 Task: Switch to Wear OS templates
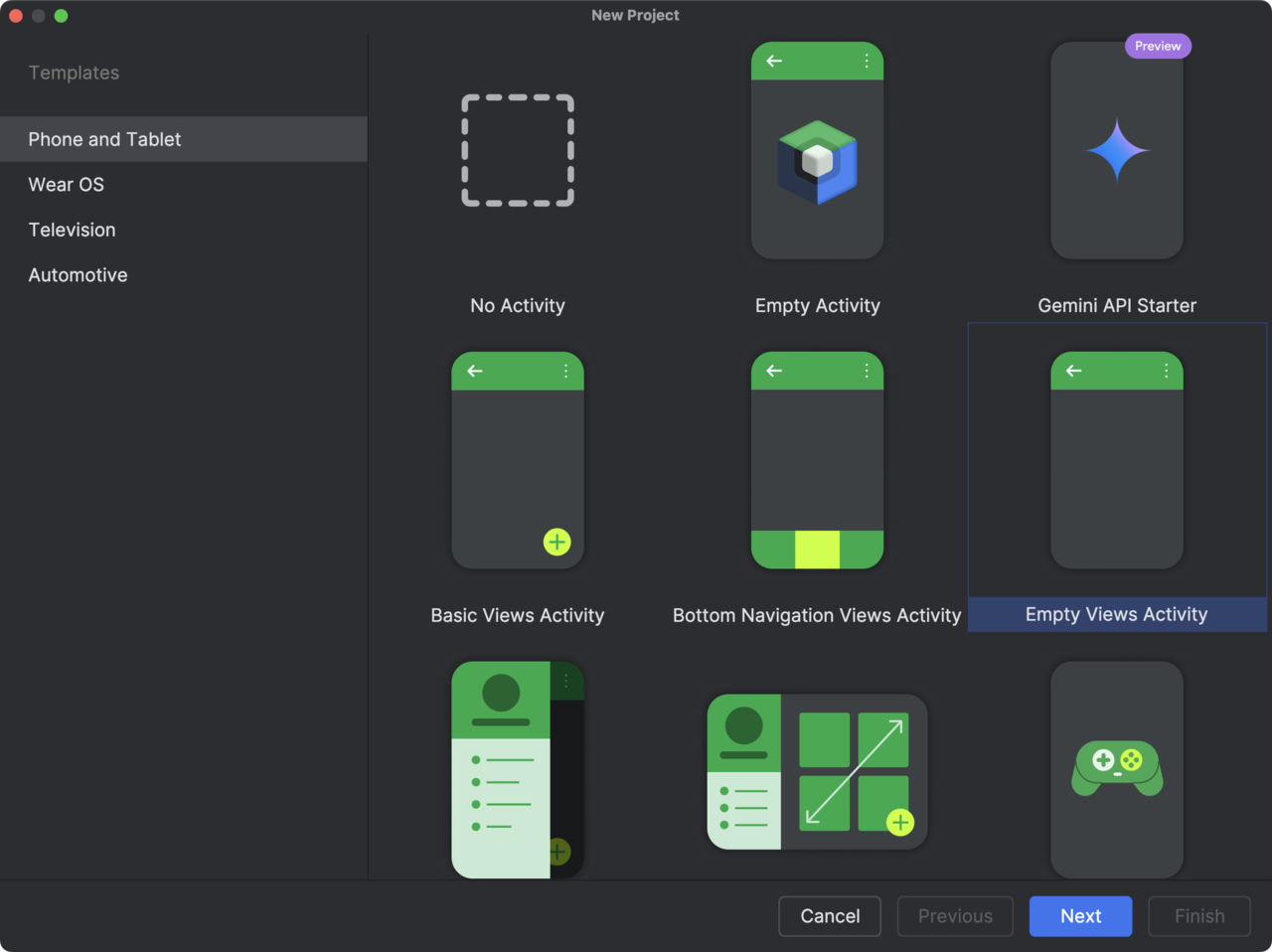(66, 185)
